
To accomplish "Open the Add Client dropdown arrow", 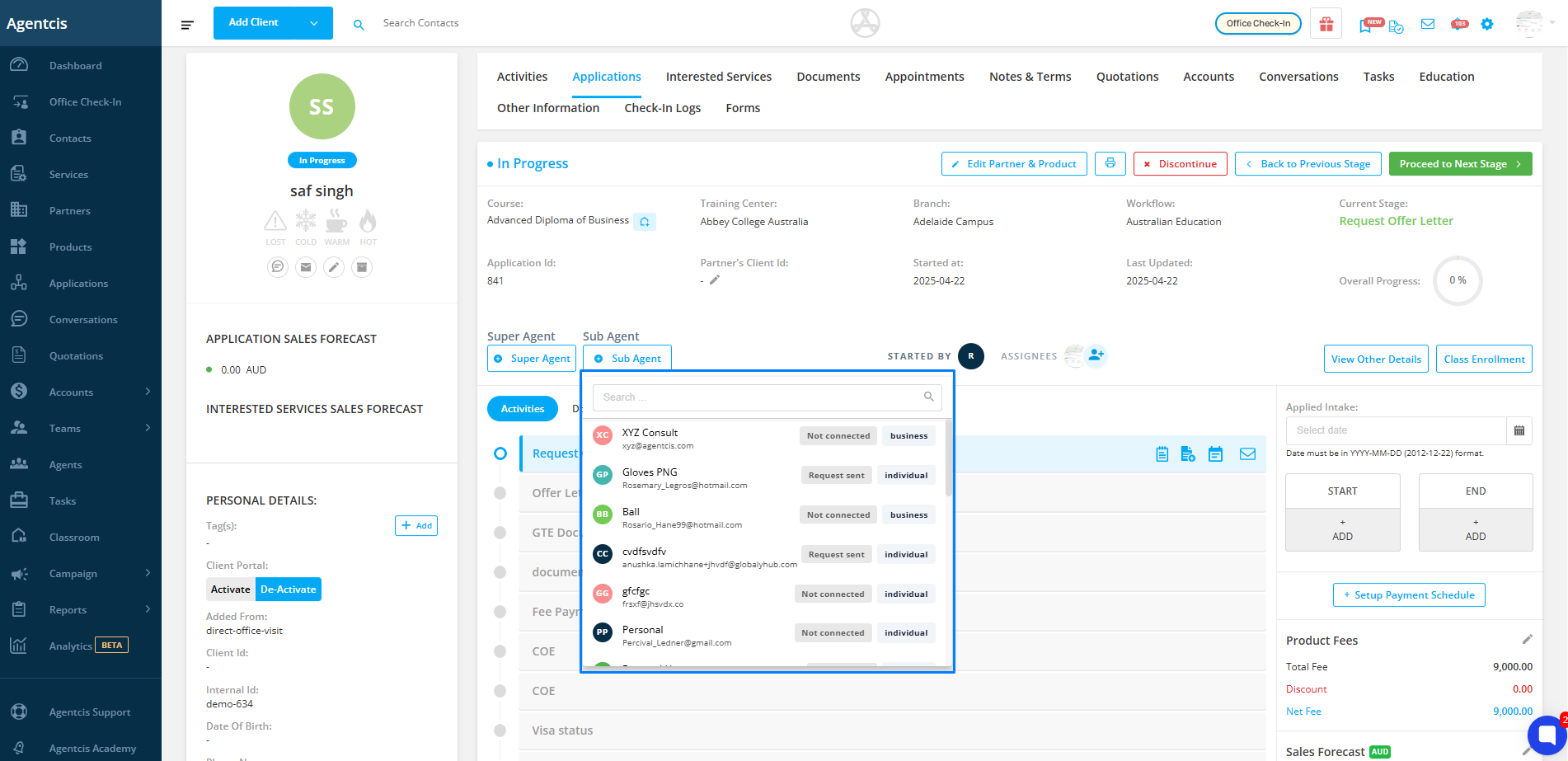I will 314,23.
